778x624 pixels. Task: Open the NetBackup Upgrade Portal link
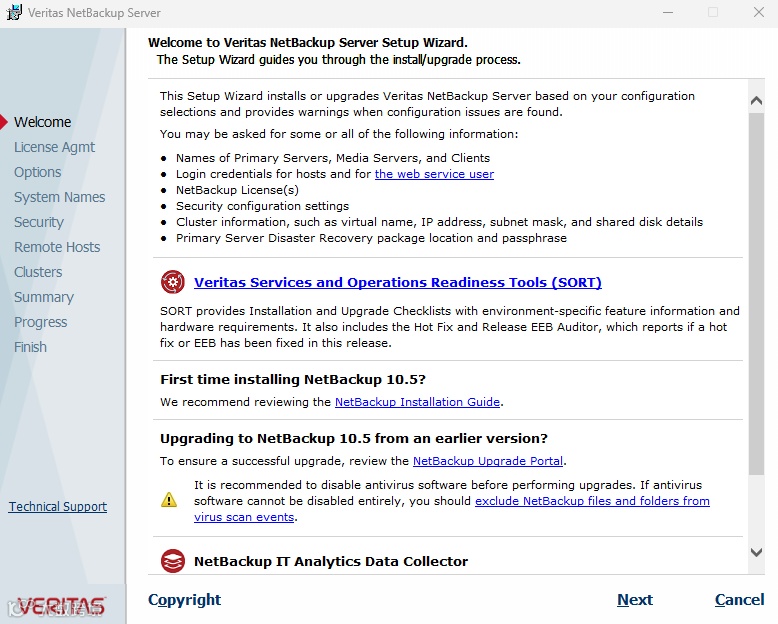pos(488,461)
